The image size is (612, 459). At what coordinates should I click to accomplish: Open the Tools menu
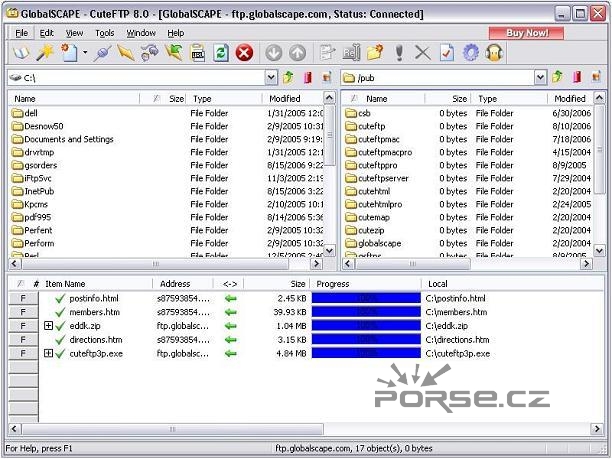tap(105, 33)
